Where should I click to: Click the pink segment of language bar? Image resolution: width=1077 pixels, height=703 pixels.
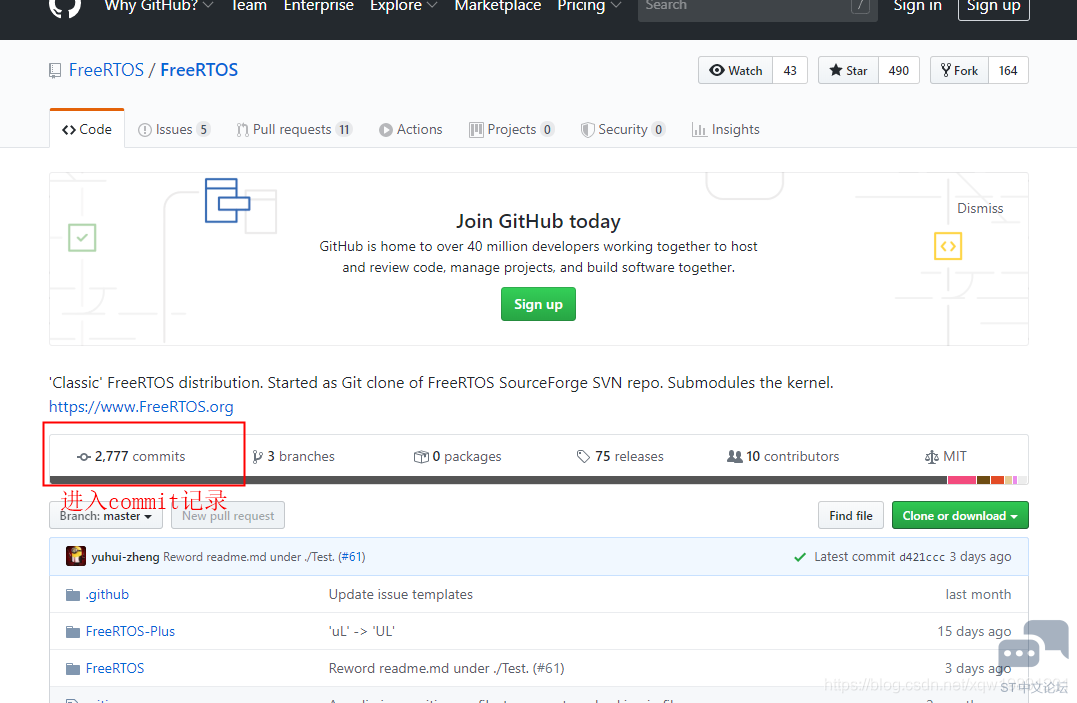[962, 480]
